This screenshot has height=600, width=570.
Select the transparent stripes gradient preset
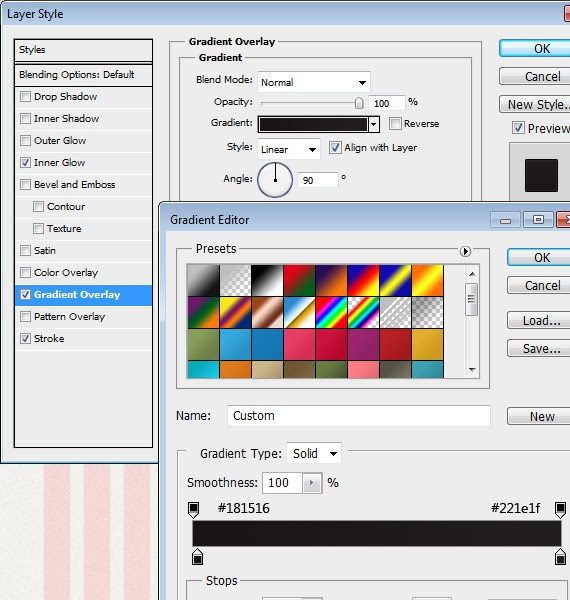[x=396, y=312]
